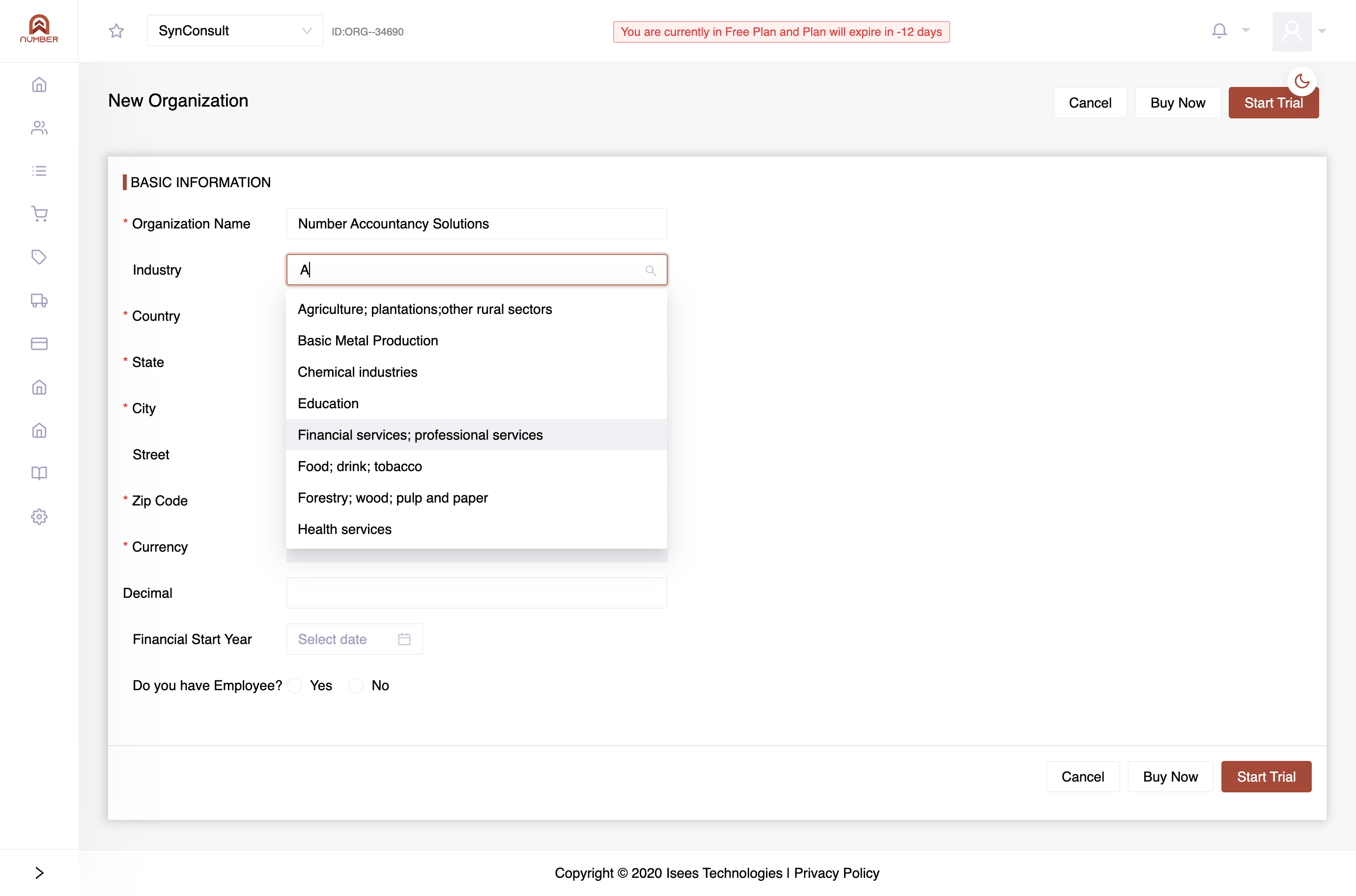Expand the user profile dropdown arrow
The image size is (1356, 896).
coord(1322,31)
